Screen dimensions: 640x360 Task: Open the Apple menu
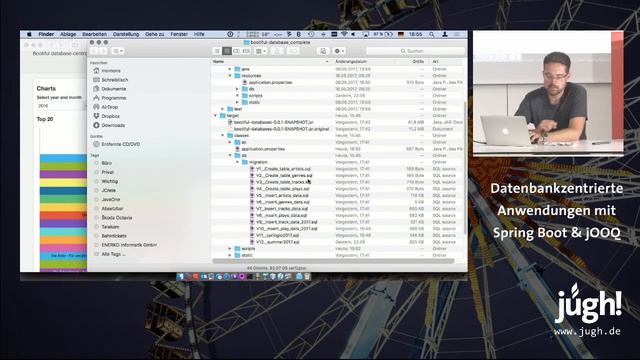tap(29, 34)
